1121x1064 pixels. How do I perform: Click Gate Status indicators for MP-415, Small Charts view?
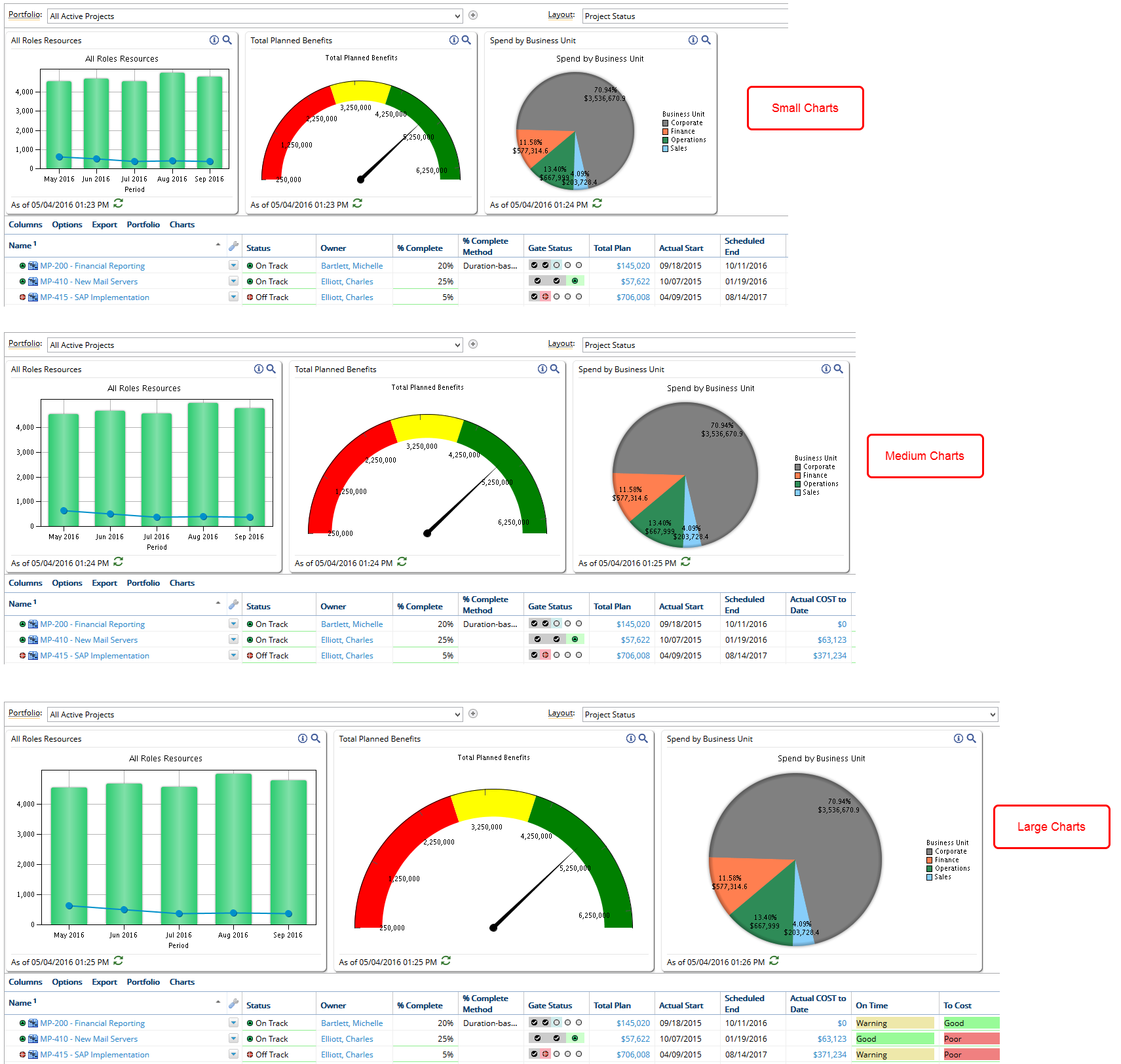point(556,297)
